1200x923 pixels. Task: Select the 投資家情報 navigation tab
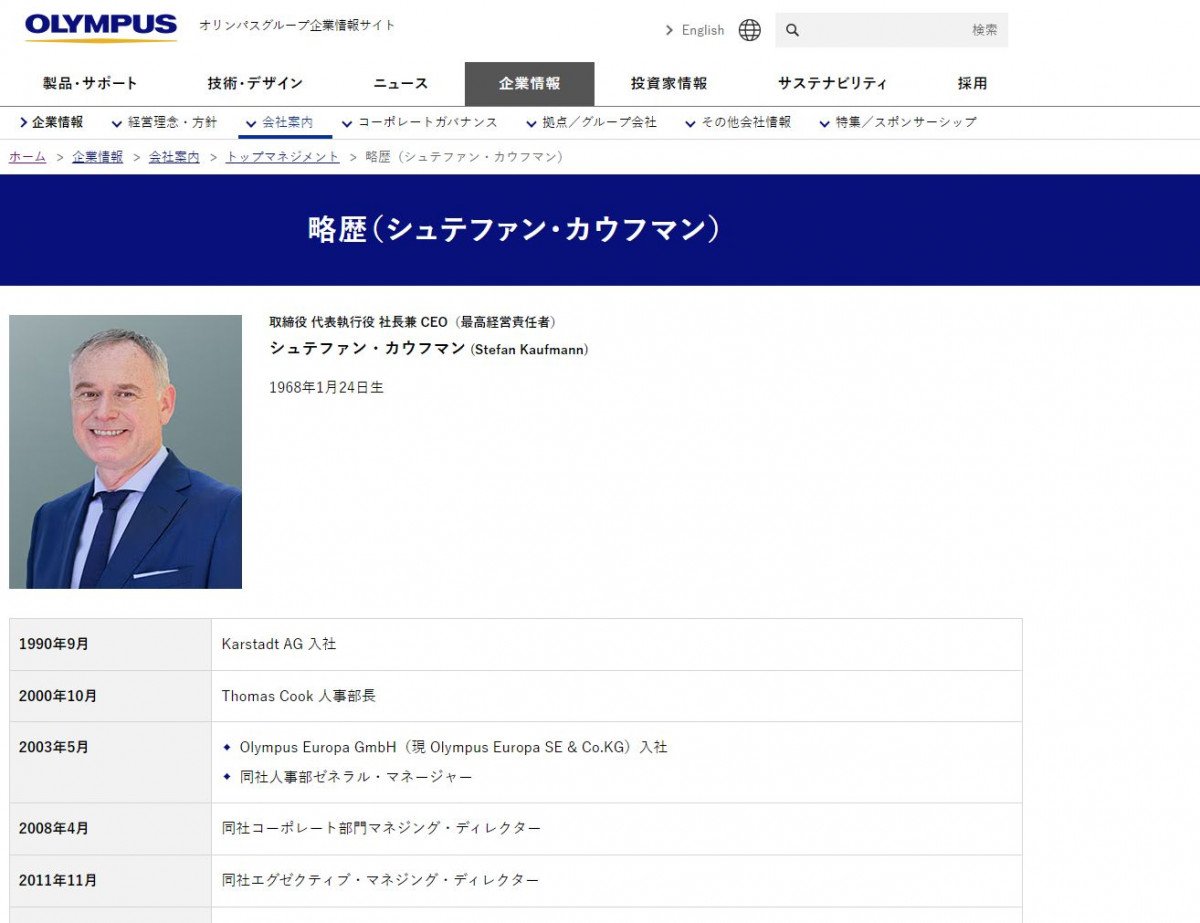[x=669, y=84]
